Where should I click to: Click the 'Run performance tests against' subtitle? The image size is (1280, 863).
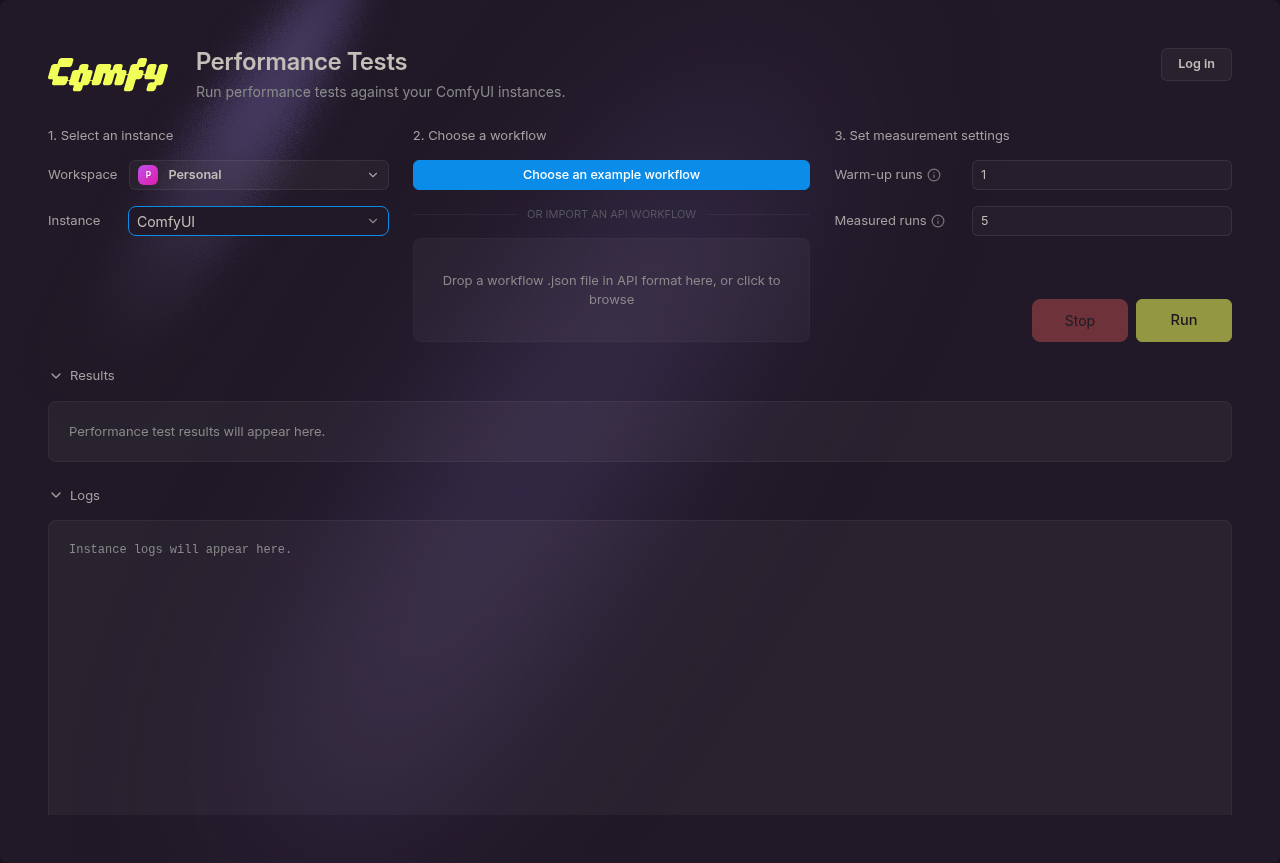click(x=380, y=92)
